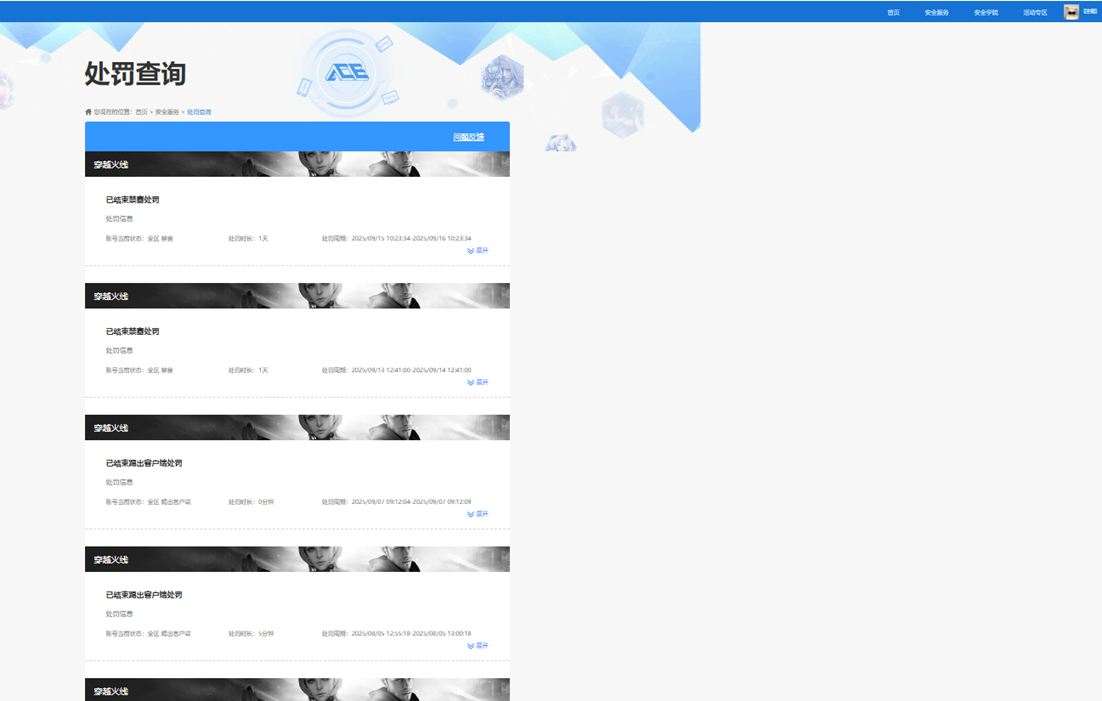The image size is (1102, 701).
Task: Click 穿越火线 banner above the 10:23:34 record
Action: (297, 164)
